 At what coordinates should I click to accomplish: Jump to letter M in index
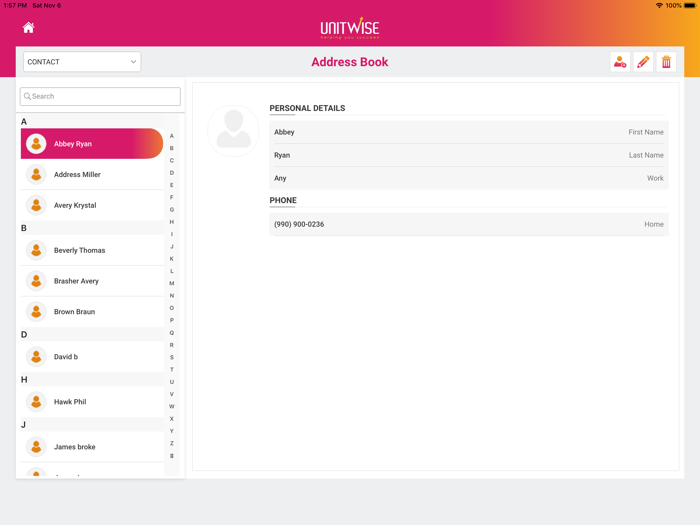[x=171, y=283]
